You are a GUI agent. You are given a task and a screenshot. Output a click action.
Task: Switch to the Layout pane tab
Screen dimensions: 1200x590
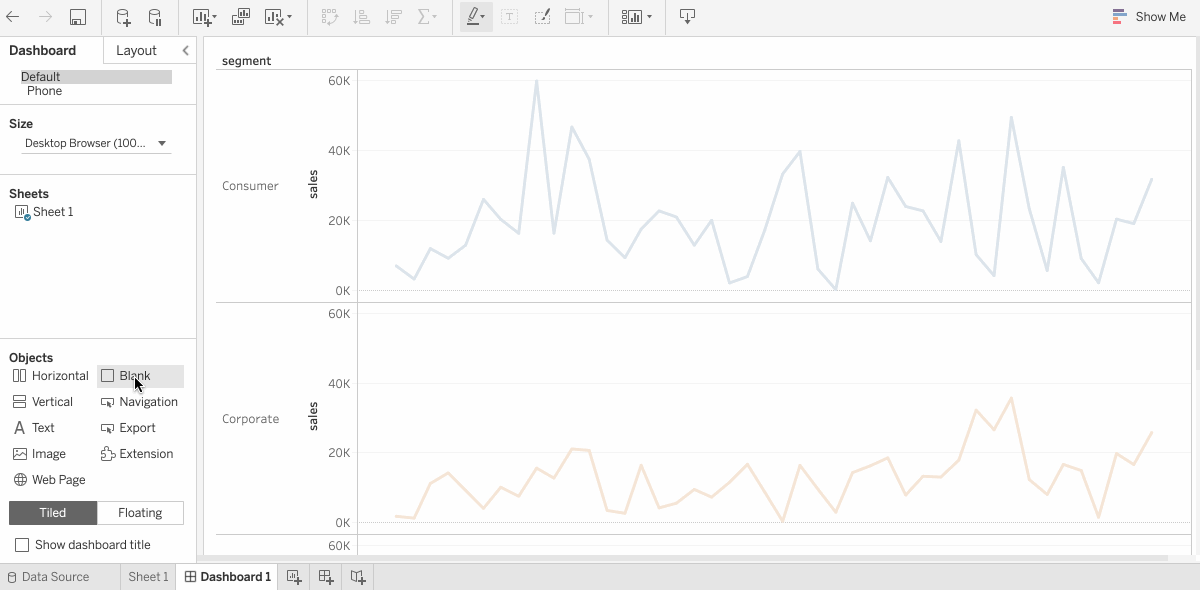(136, 51)
